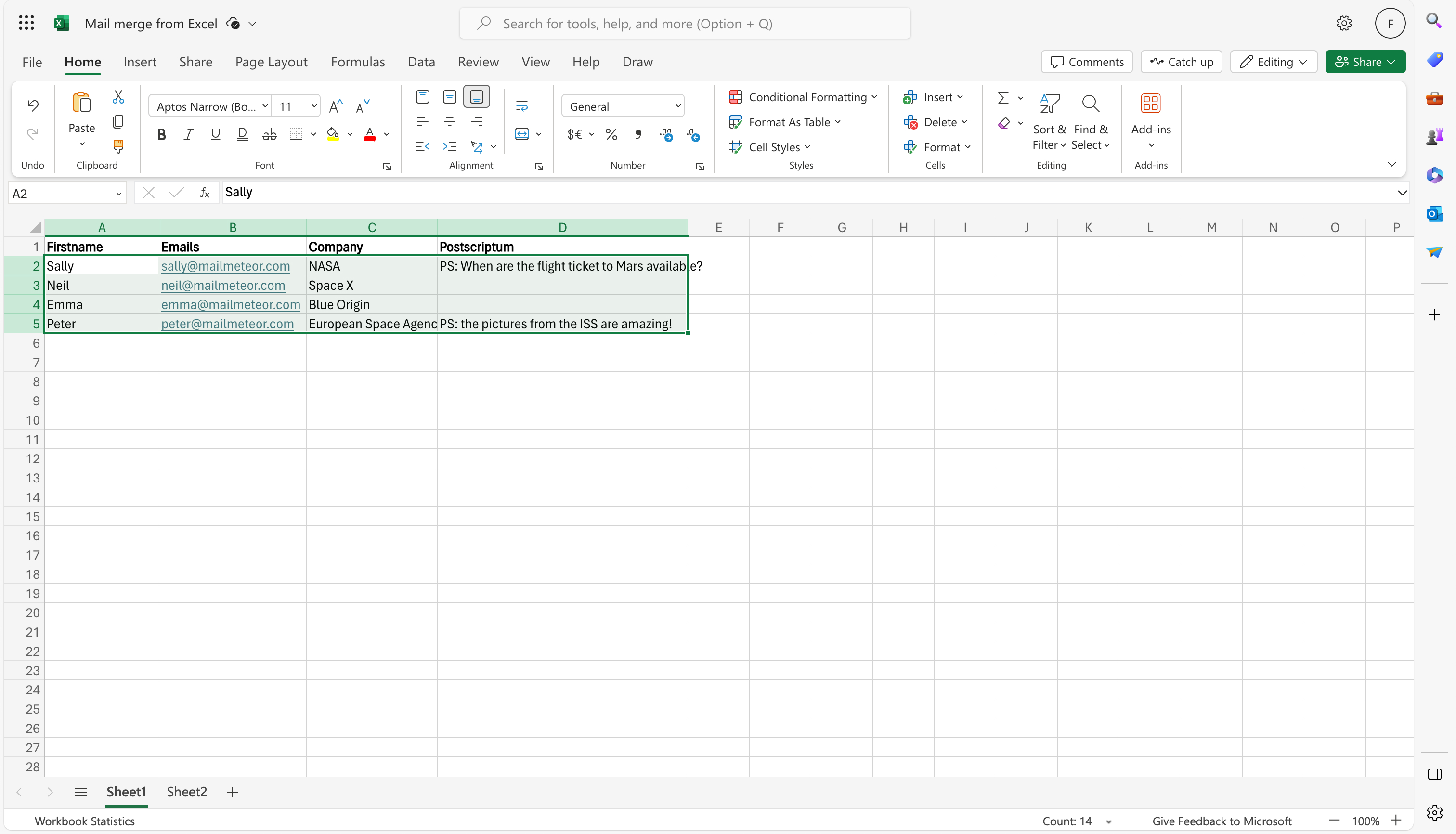
Task: Apply double underline formatting
Action: [x=242, y=135]
